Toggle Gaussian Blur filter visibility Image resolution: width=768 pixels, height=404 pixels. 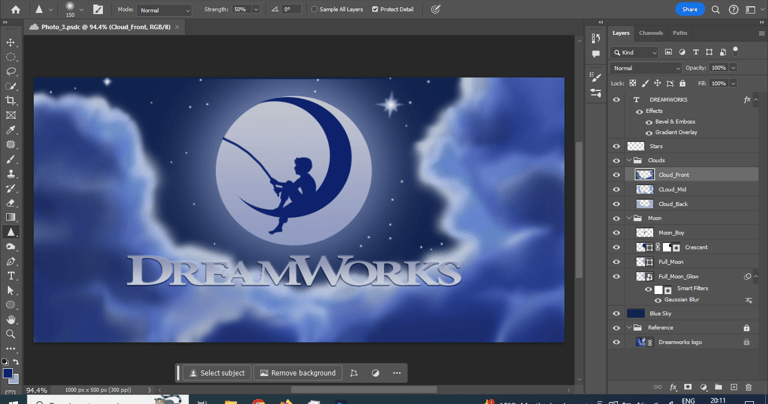658,300
